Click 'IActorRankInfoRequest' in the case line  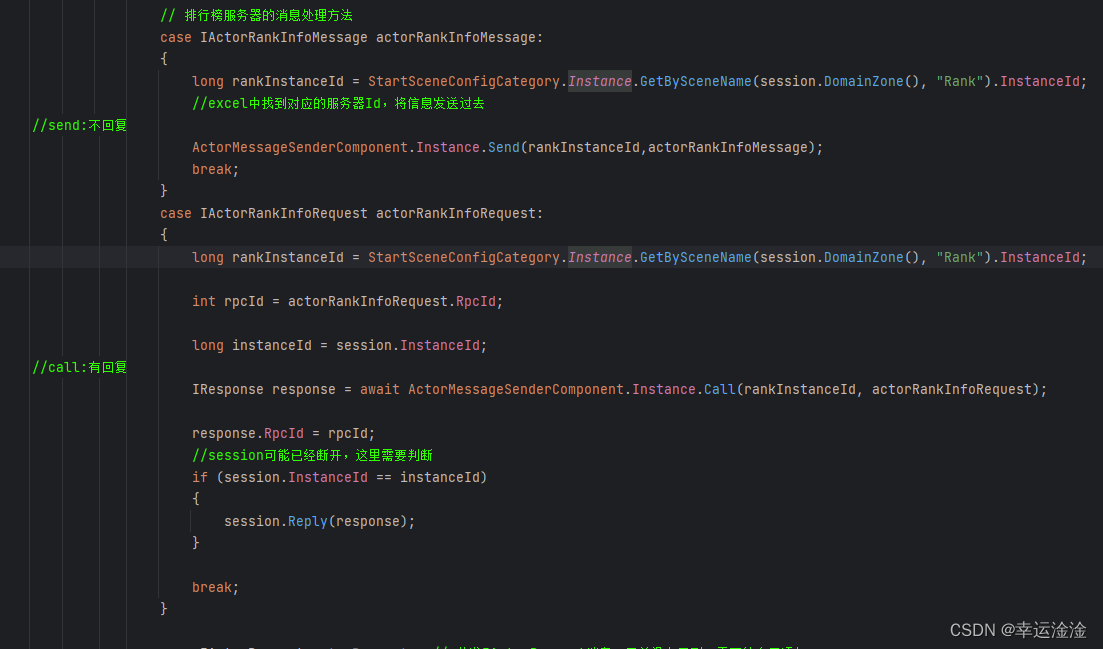click(283, 213)
